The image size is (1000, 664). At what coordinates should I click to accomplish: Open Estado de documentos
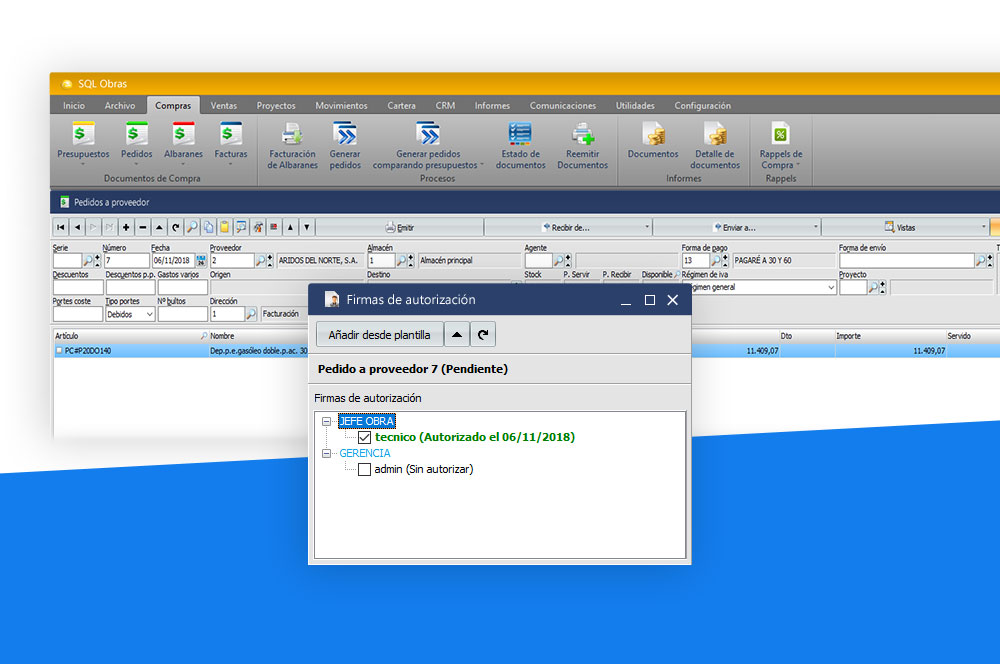point(520,134)
